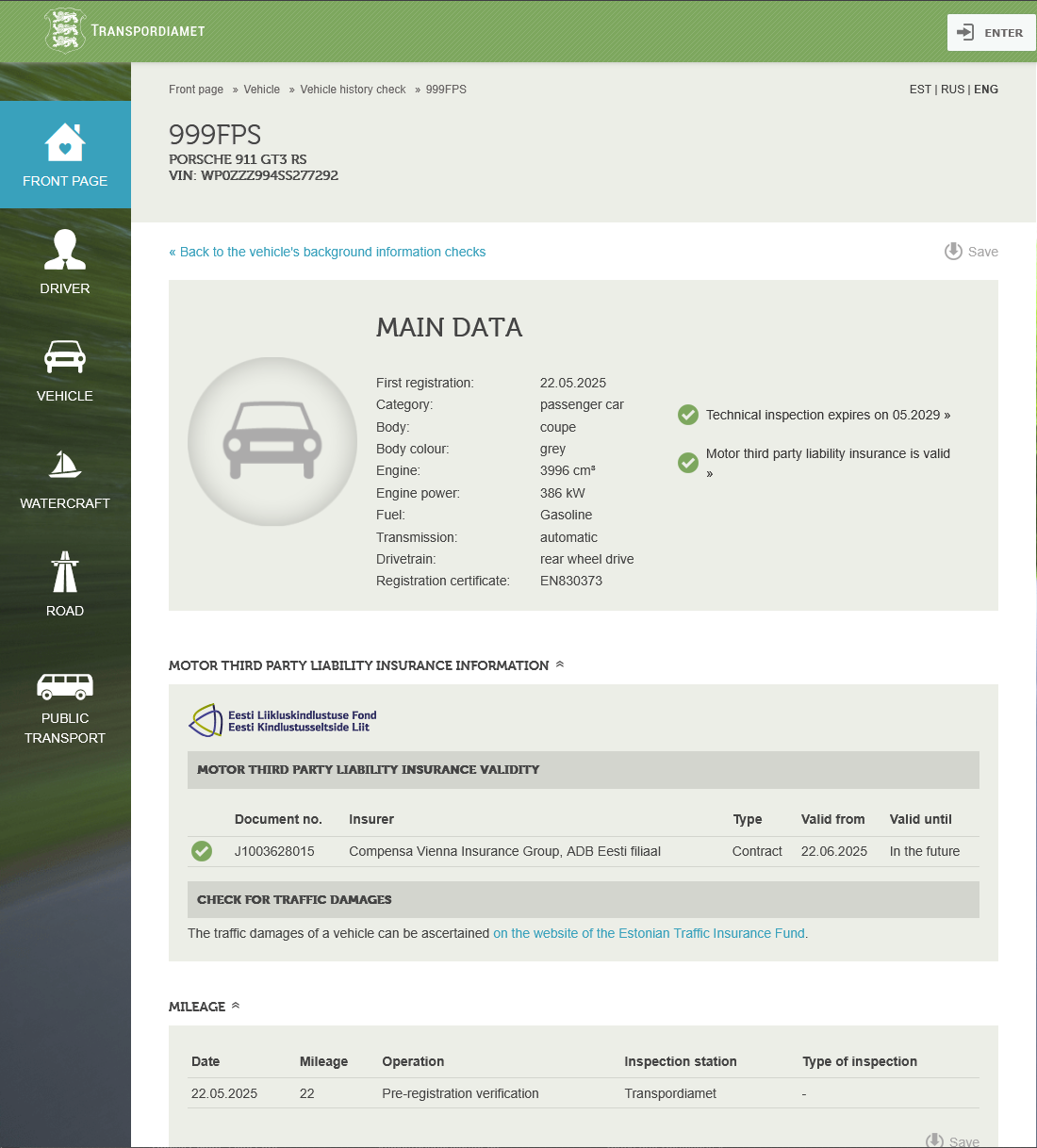Open Vehicle history check breadcrumb
1037x1148 pixels.
coord(353,90)
